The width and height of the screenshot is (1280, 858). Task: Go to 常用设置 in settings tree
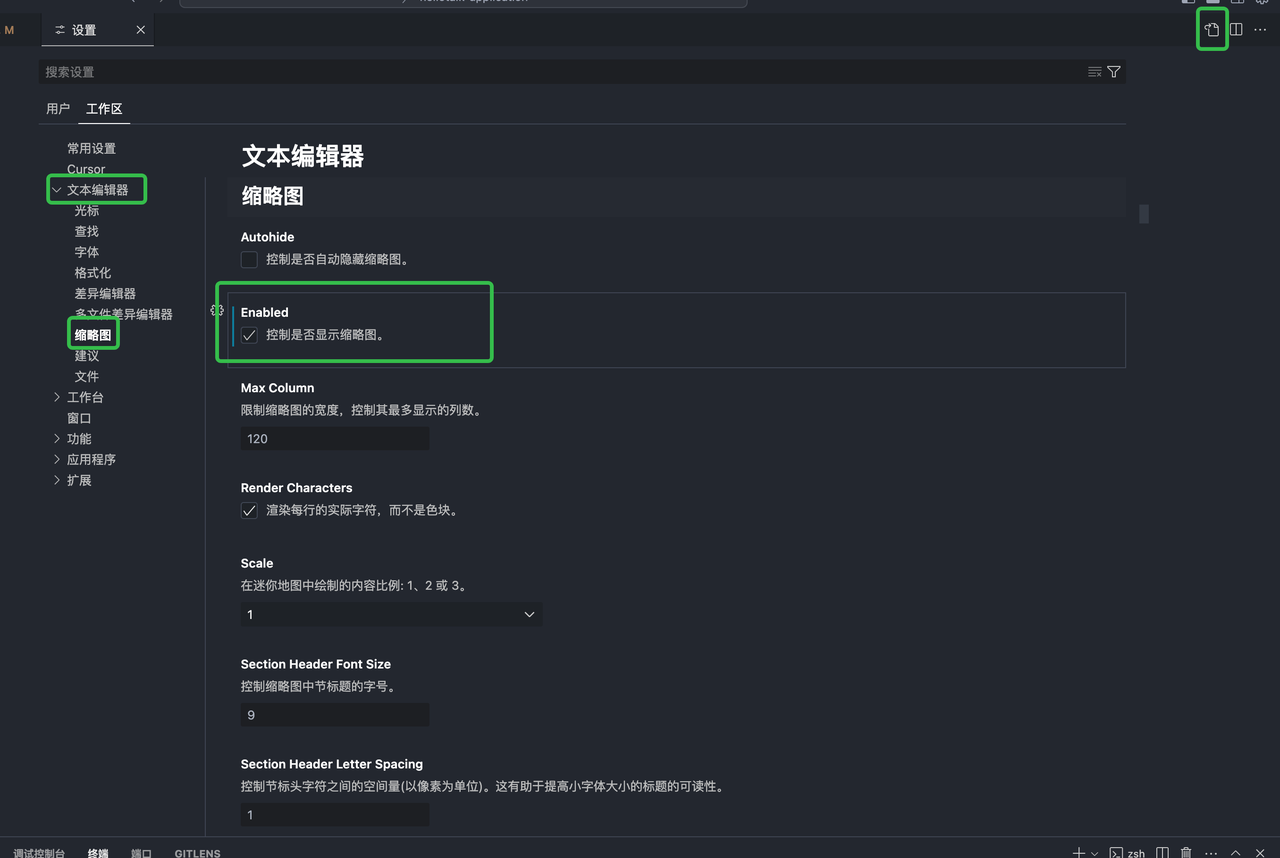pyautogui.click(x=92, y=148)
